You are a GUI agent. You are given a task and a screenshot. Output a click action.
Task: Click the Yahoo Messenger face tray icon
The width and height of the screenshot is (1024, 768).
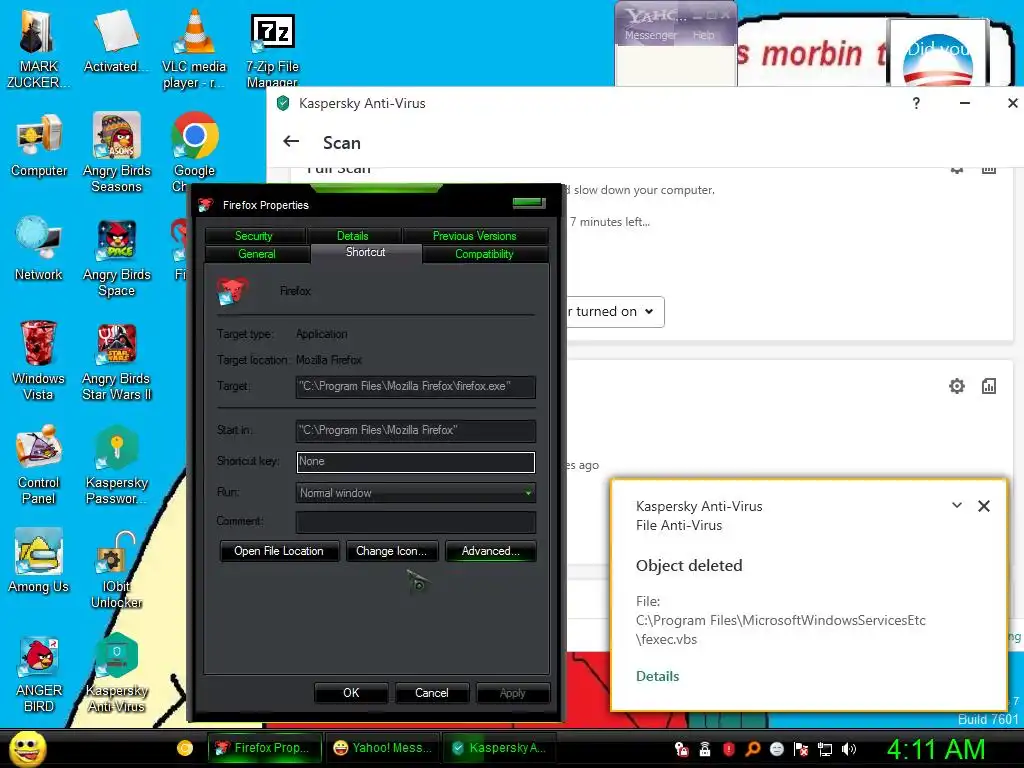(x=776, y=749)
